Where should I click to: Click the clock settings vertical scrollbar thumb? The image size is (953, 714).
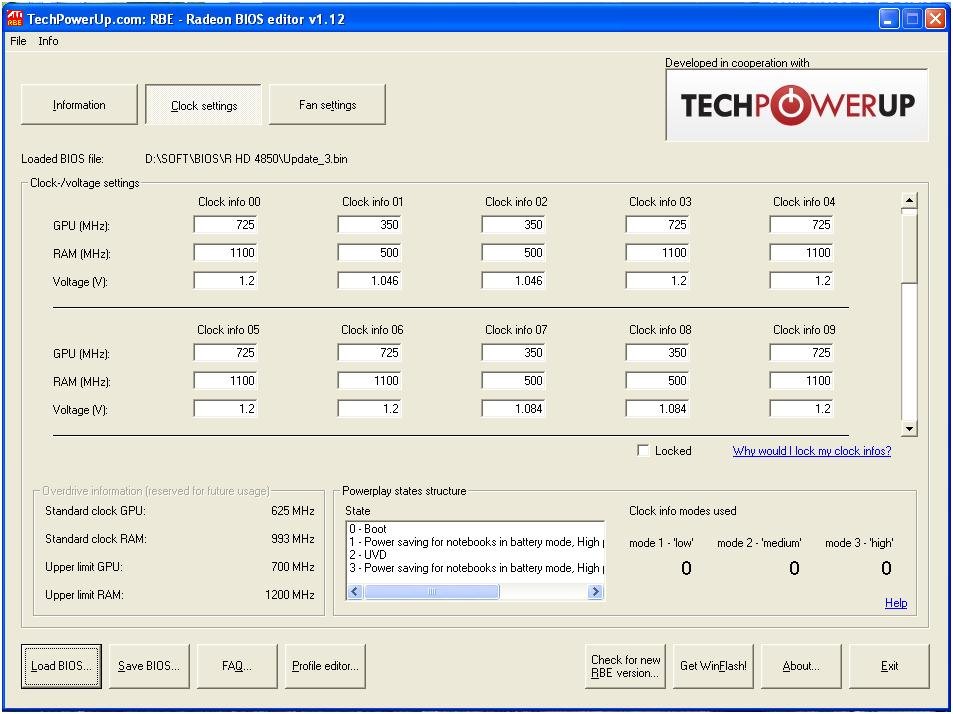pos(909,248)
